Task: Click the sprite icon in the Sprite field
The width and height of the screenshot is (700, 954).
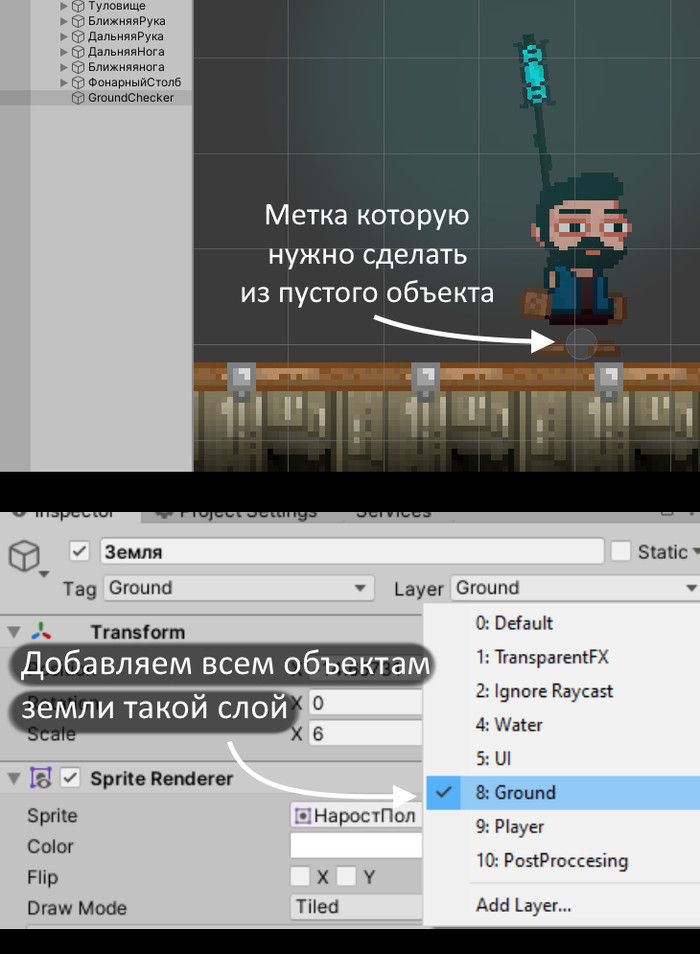Action: click(x=303, y=816)
